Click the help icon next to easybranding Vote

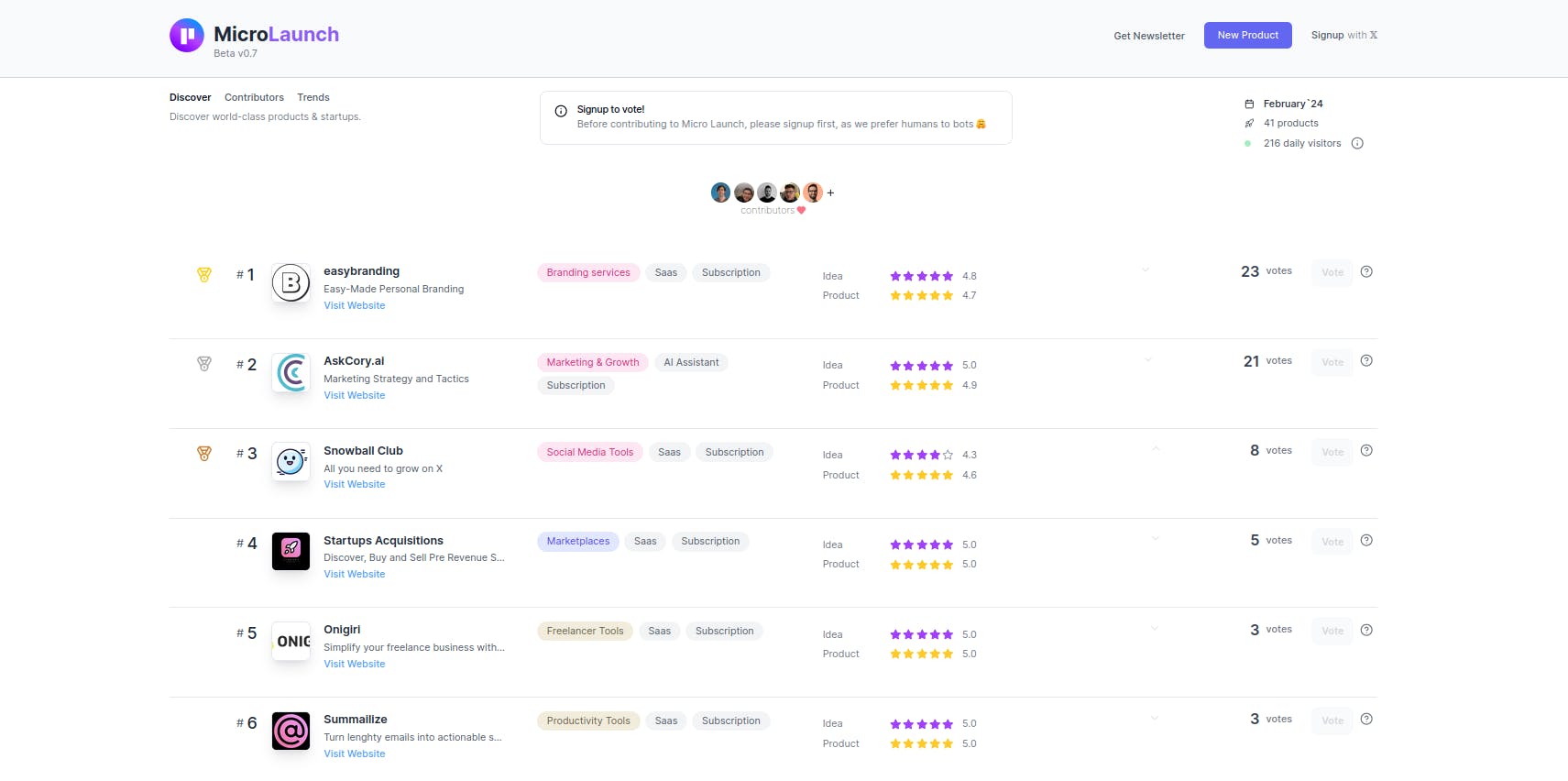[1366, 271]
